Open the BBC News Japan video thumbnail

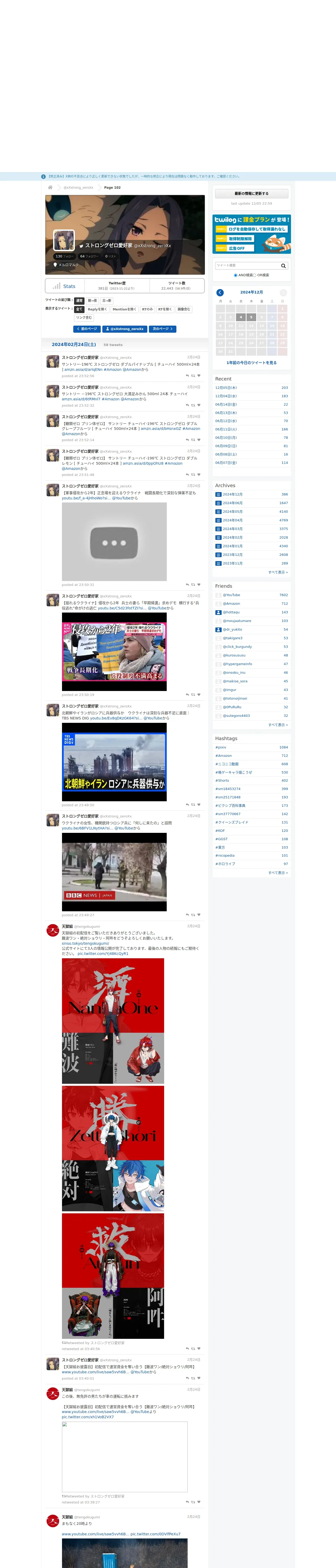114,872
